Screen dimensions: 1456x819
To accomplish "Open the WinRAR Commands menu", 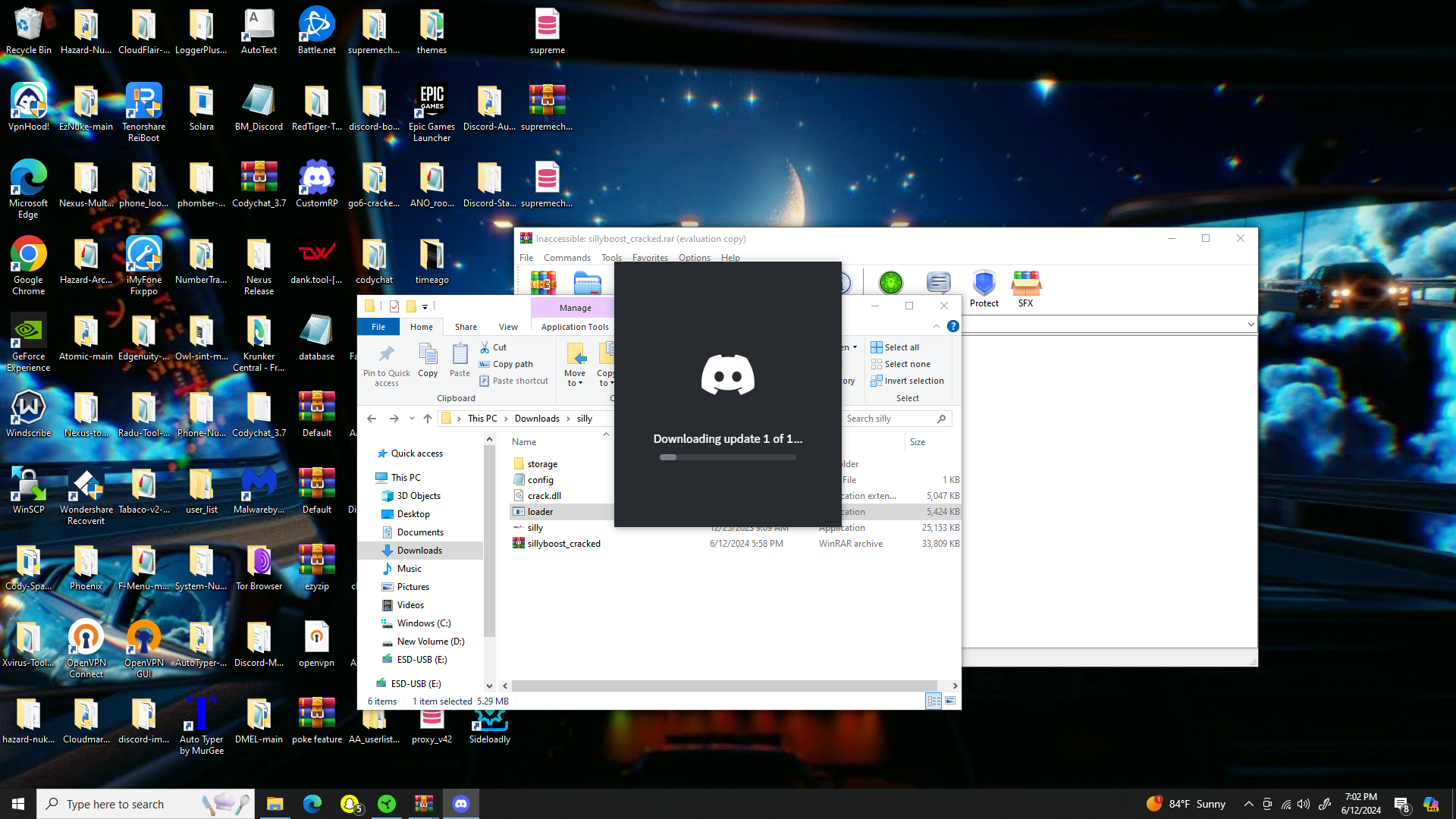I will (x=566, y=258).
